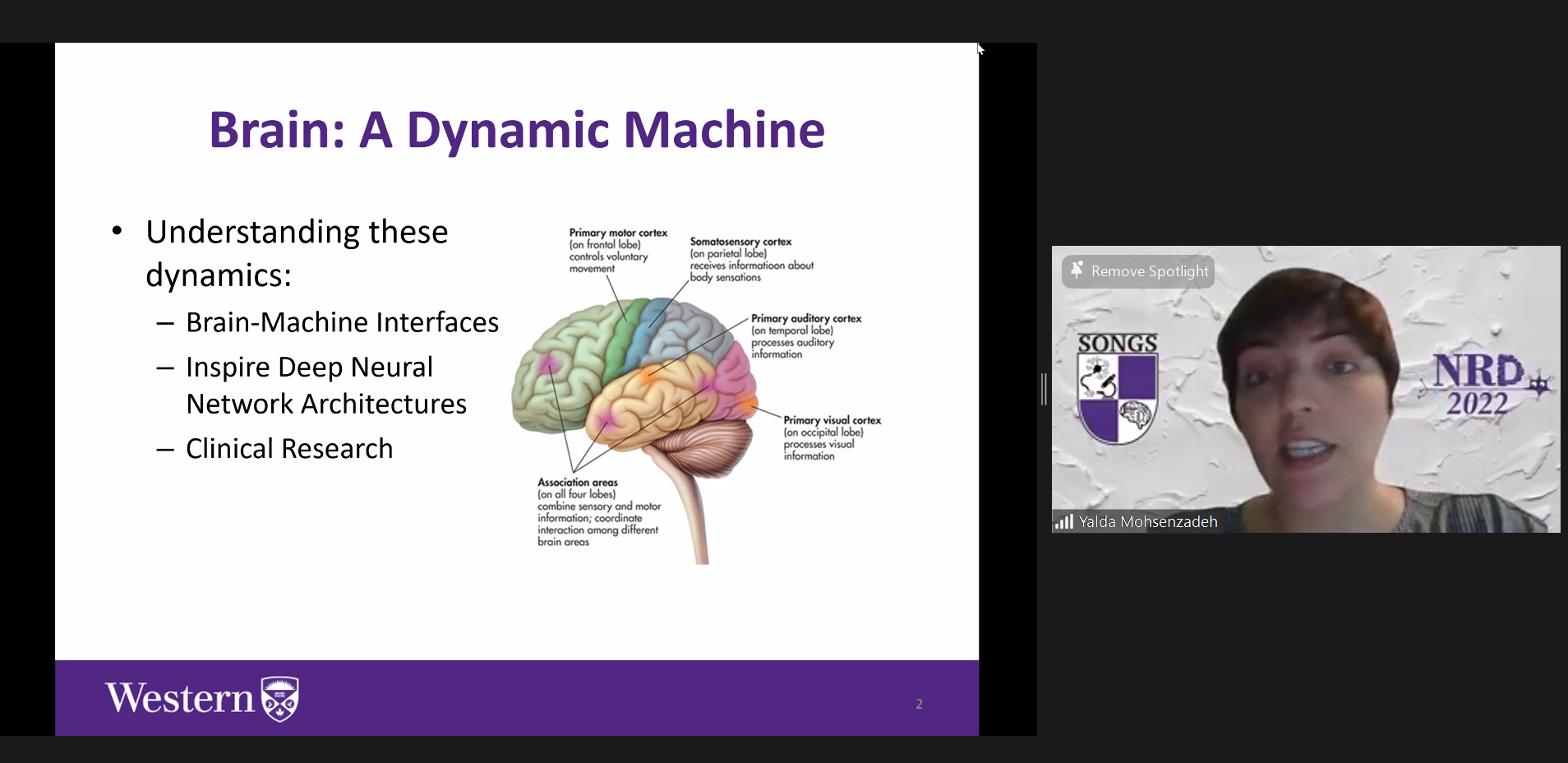Click the Understanding these dynamics bullet text
The image size is (1568, 763).
297,253
